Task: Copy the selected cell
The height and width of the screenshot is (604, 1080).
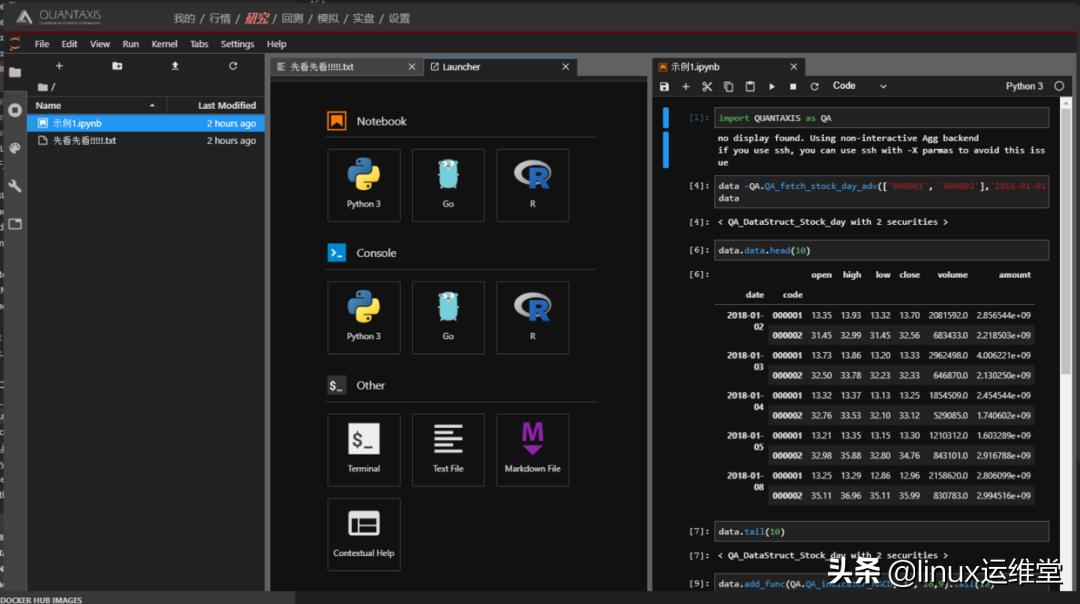Action: click(728, 86)
